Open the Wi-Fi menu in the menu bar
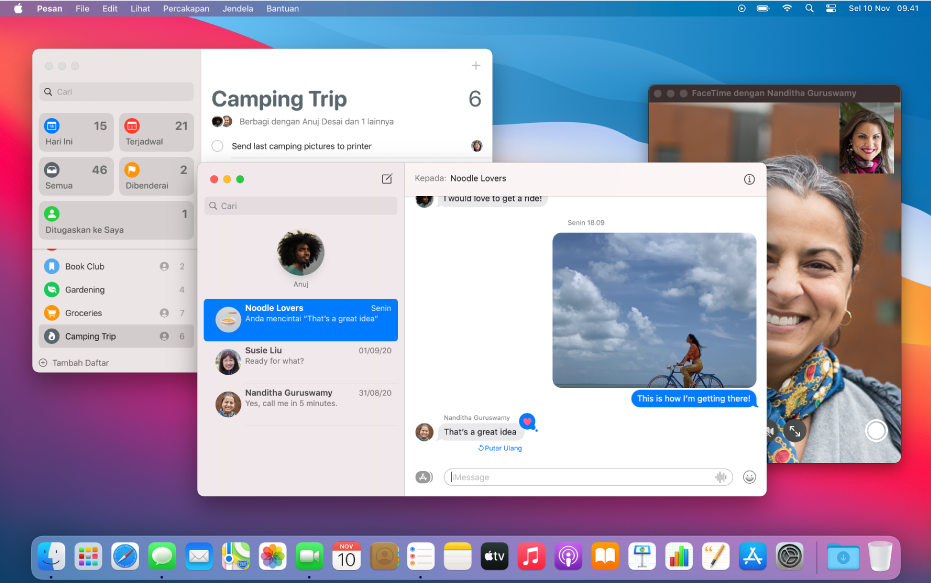Viewport: 931px width, 583px height. click(786, 8)
